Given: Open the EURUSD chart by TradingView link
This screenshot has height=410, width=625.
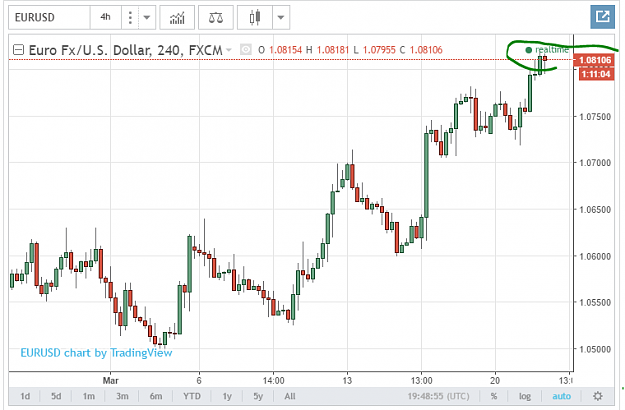Looking at the screenshot, I should [x=96, y=353].
